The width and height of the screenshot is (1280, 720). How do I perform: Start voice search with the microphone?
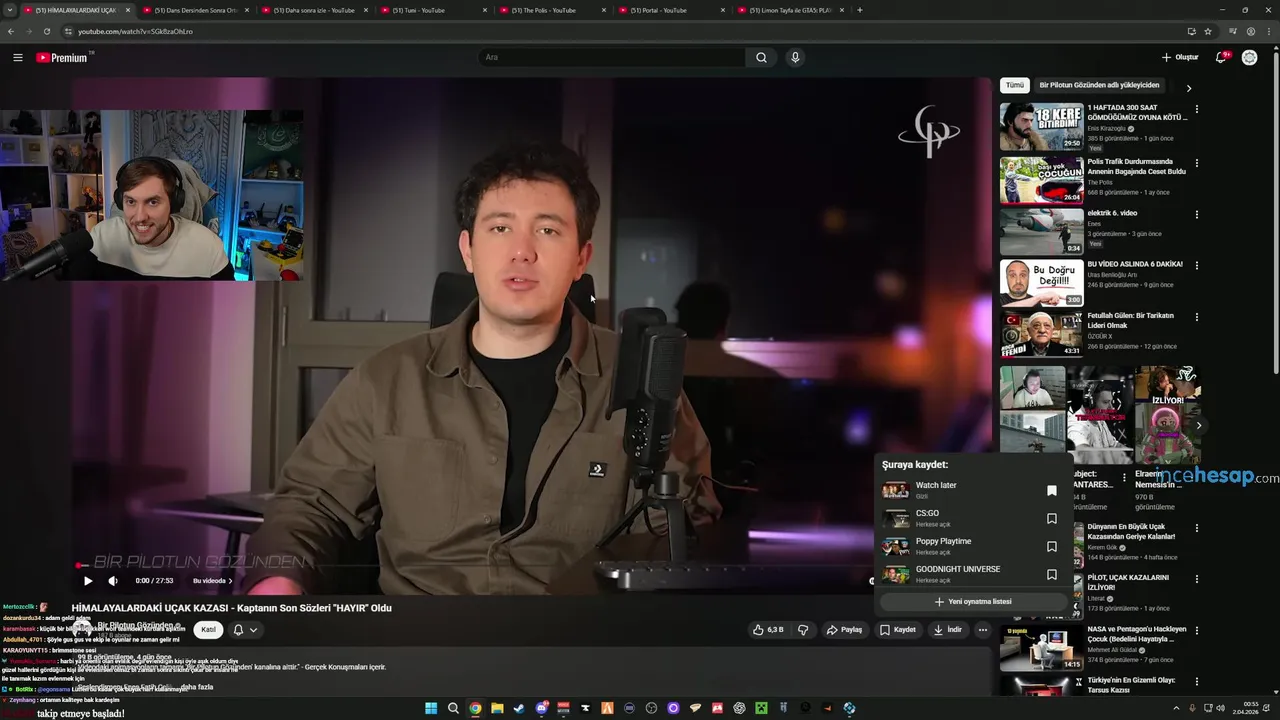click(795, 58)
